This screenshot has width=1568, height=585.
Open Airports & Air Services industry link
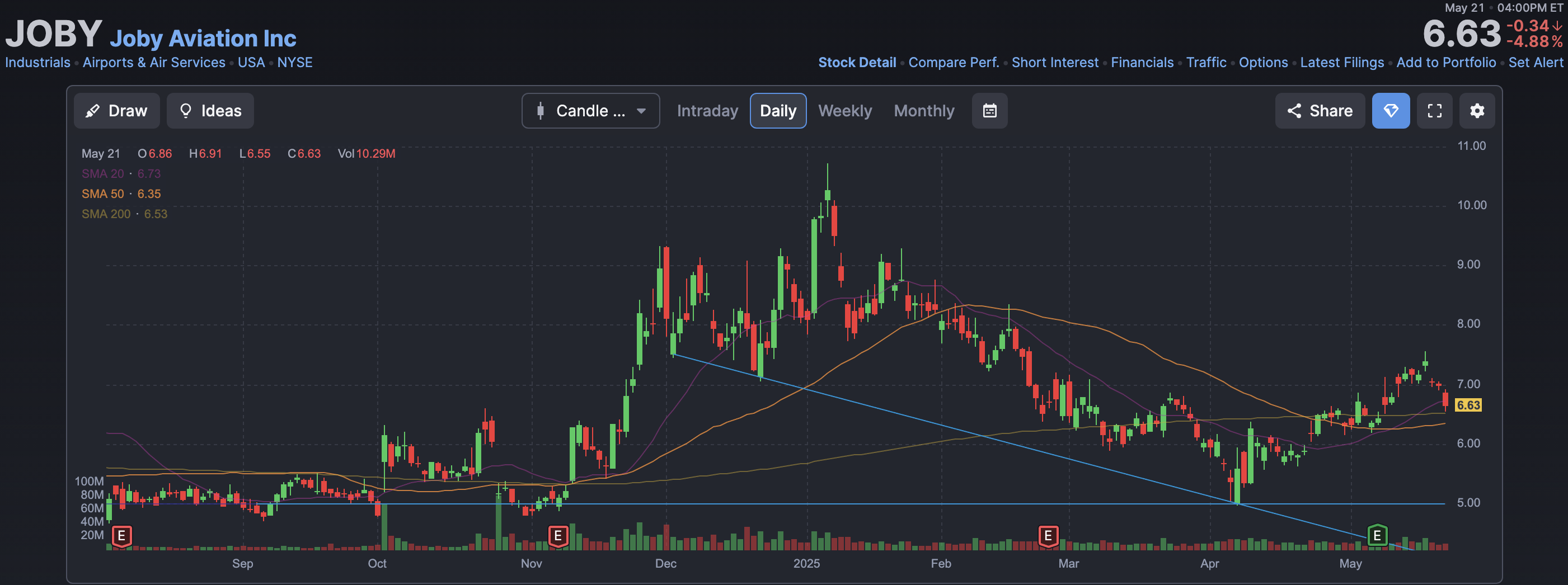click(154, 62)
